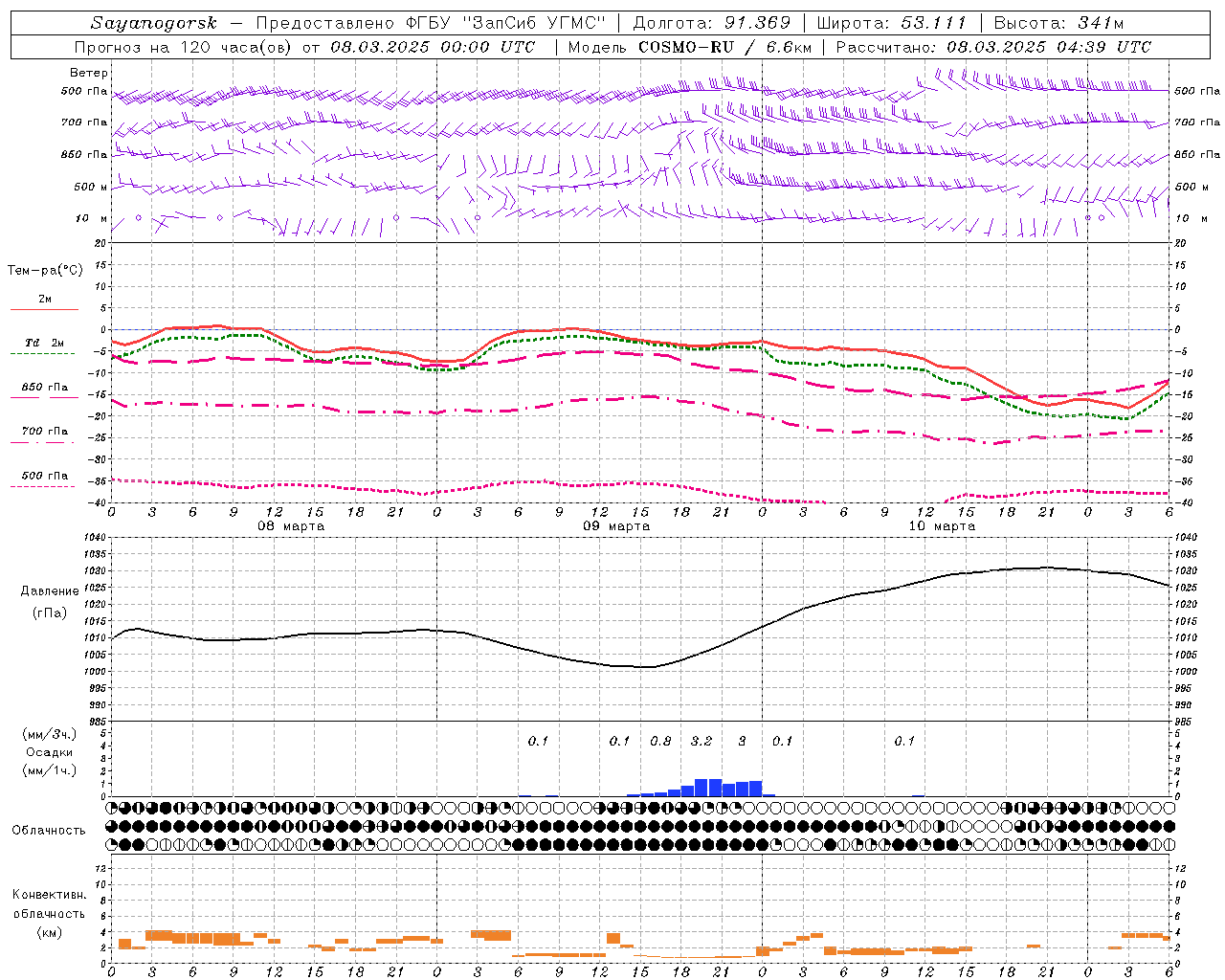Screen dimensions: 1225x980
Task: Click the 'Давление' pressure panel label
Action: pos(50,591)
